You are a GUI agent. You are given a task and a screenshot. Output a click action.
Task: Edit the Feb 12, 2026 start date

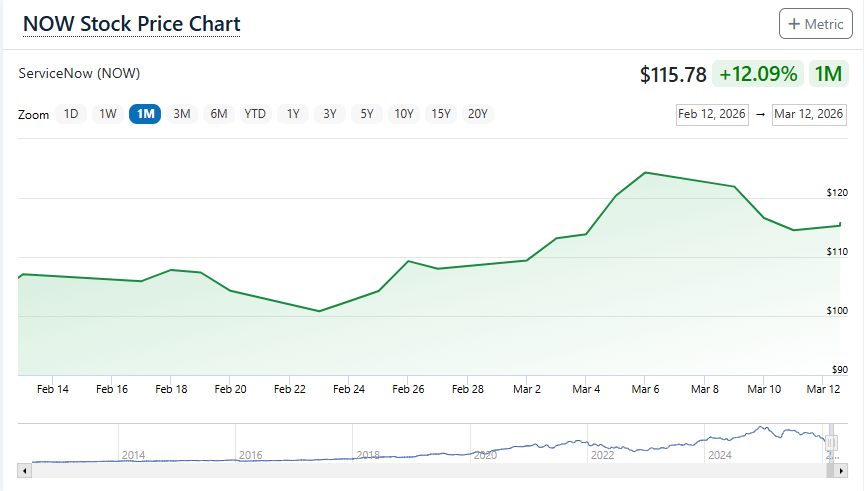coord(712,115)
